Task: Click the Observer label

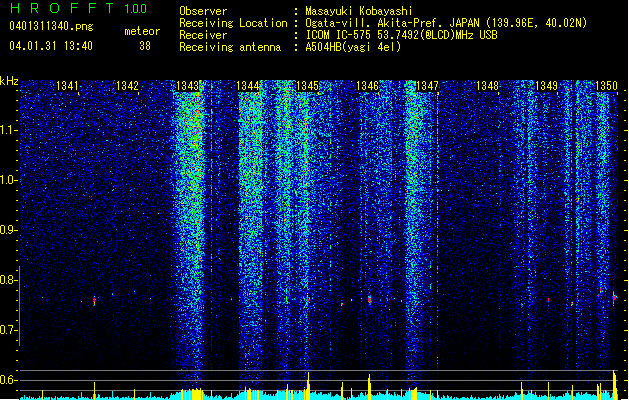Action: point(203,11)
